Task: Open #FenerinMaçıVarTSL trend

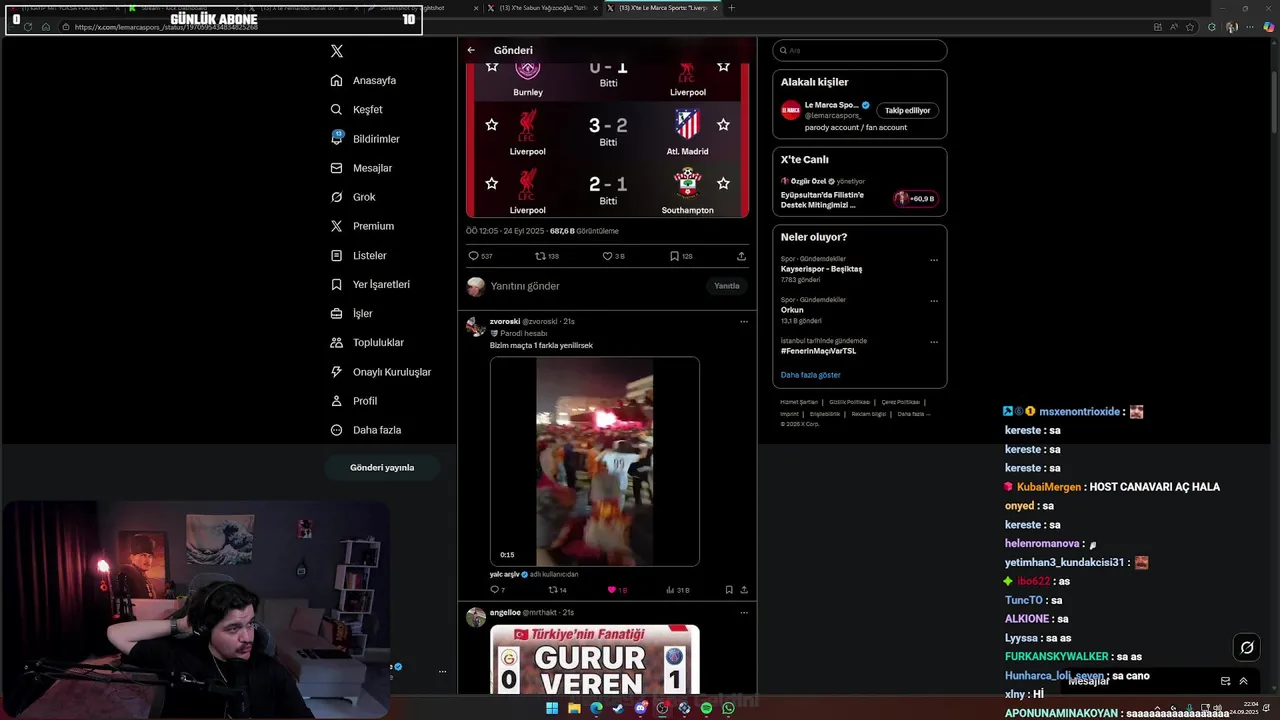Action: (818, 351)
